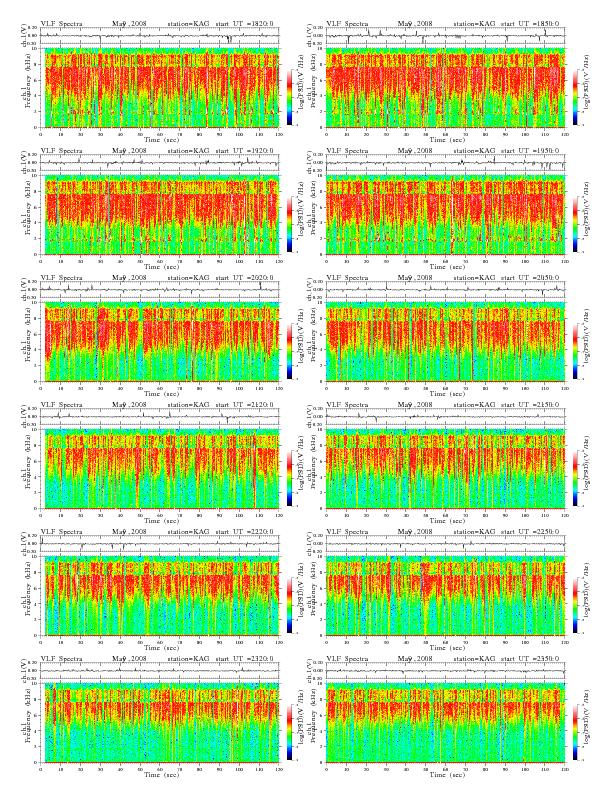The image size is (612, 792).
Task: Click the 'start UT =2350:0' title text
Action: pos(531,659)
